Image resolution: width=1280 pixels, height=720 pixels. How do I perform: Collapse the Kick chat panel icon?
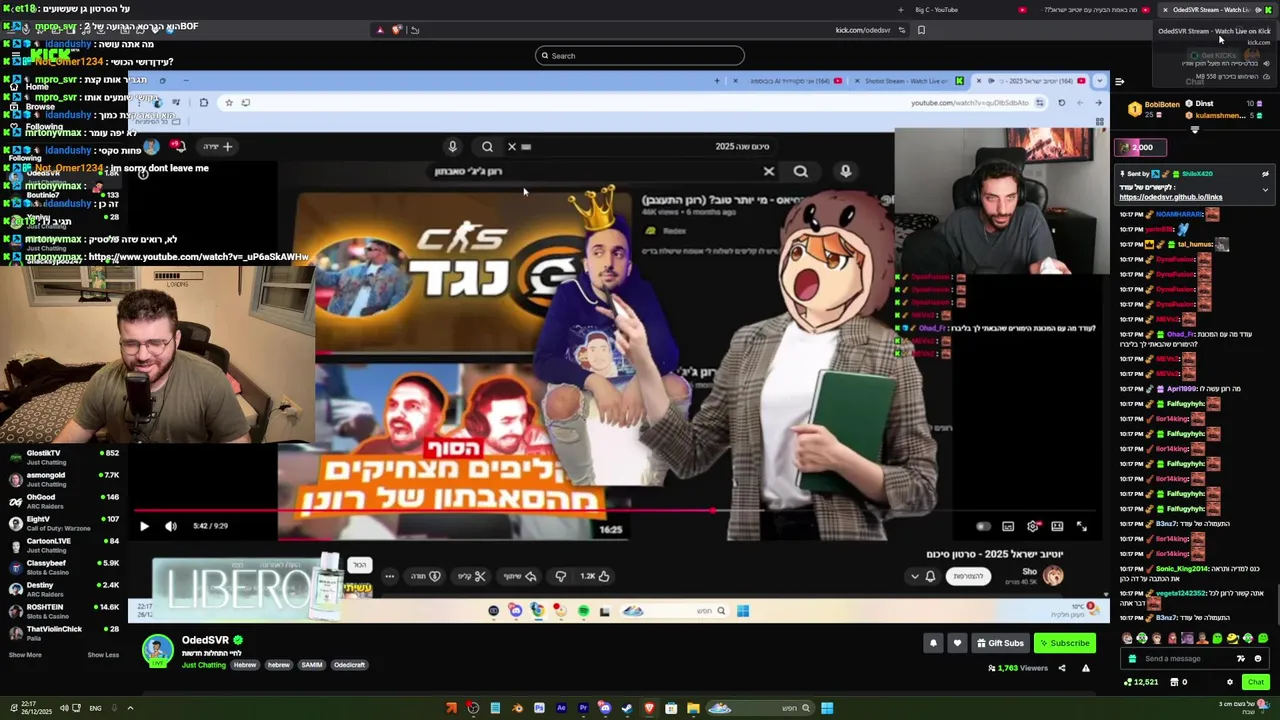tap(1119, 81)
